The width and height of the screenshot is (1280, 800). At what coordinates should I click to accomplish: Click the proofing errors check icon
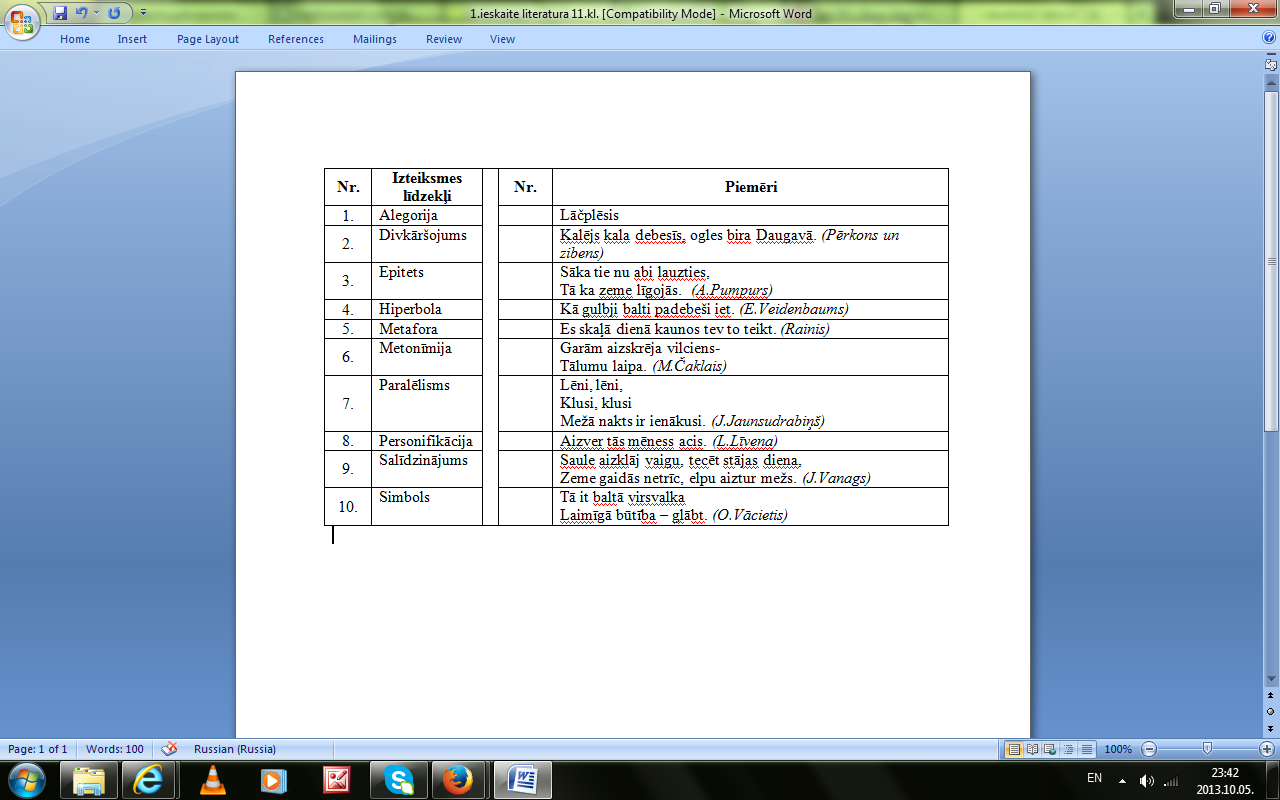[x=169, y=749]
